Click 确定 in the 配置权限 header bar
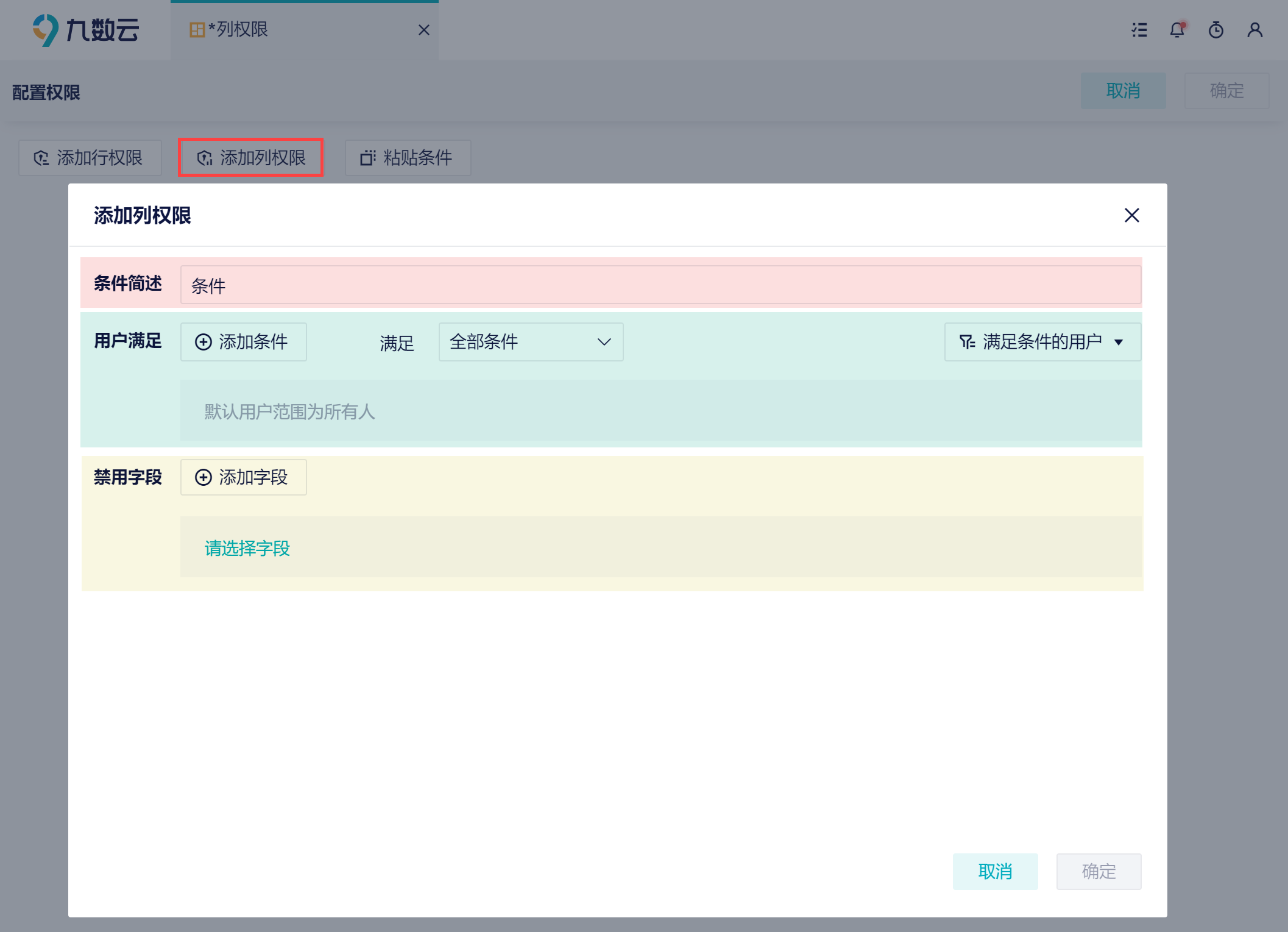Image resolution: width=1288 pixels, height=932 pixels. coord(1226,91)
